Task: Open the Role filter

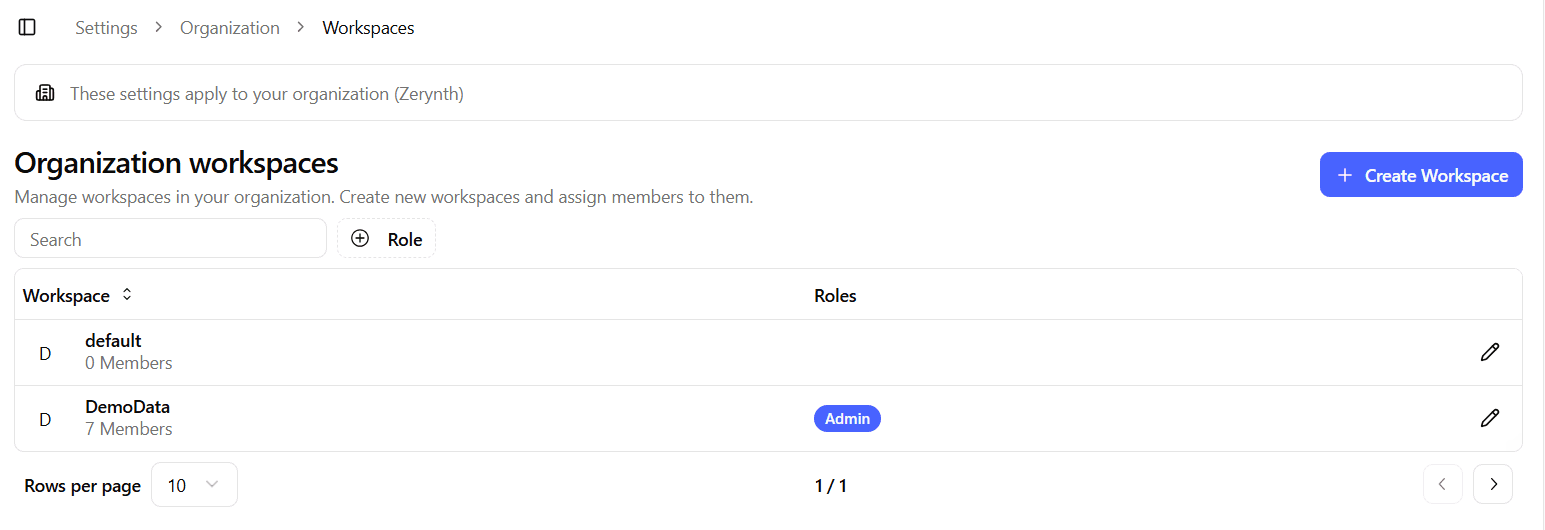Action: click(386, 239)
